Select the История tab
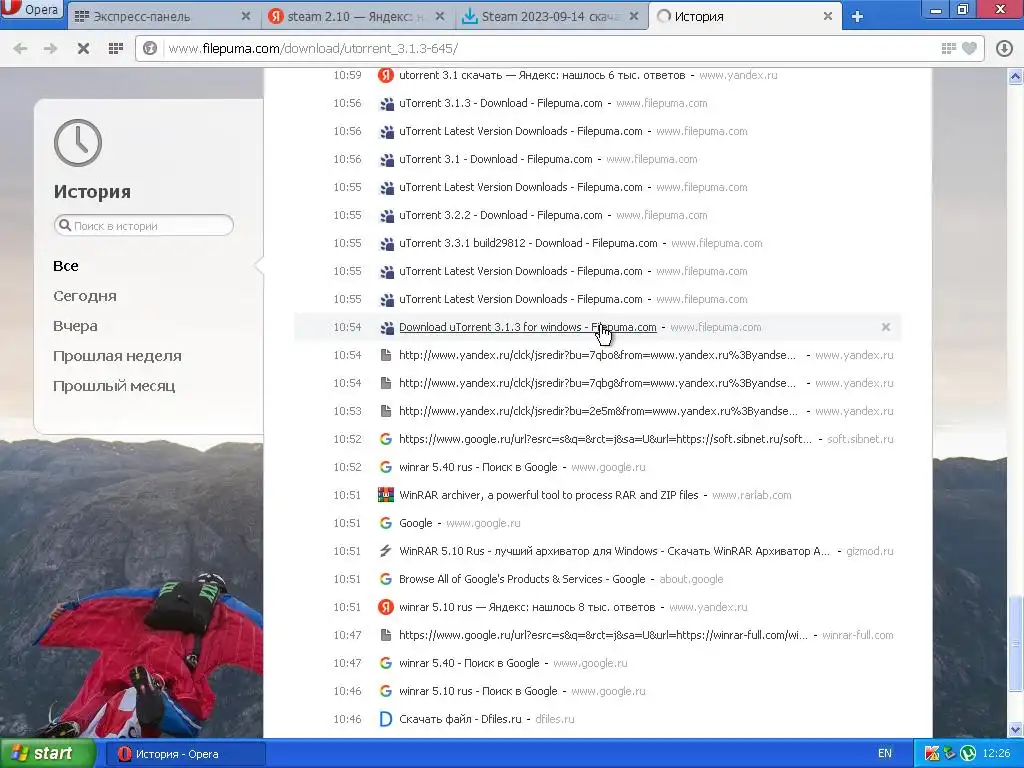The width and height of the screenshot is (1024, 768). point(744,16)
